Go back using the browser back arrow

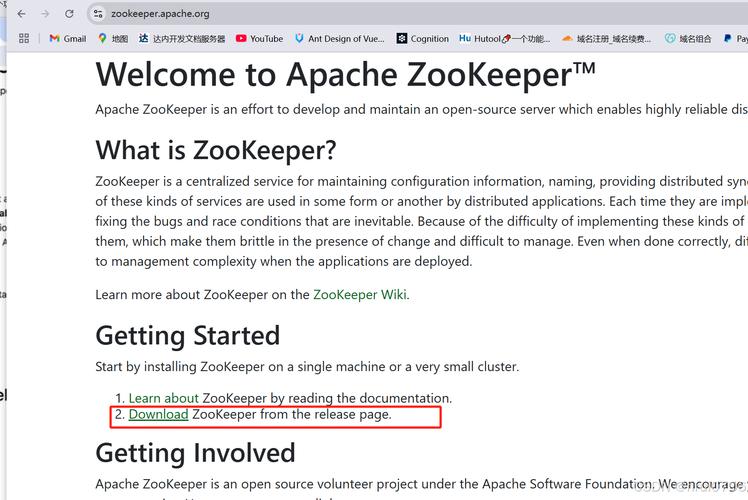[x=21, y=14]
